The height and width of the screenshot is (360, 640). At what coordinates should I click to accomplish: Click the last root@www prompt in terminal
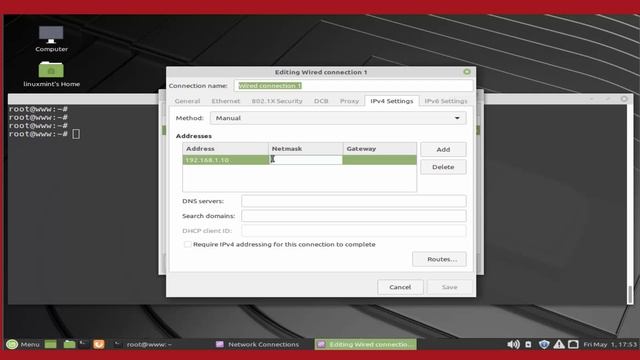(x=38, y=134)
